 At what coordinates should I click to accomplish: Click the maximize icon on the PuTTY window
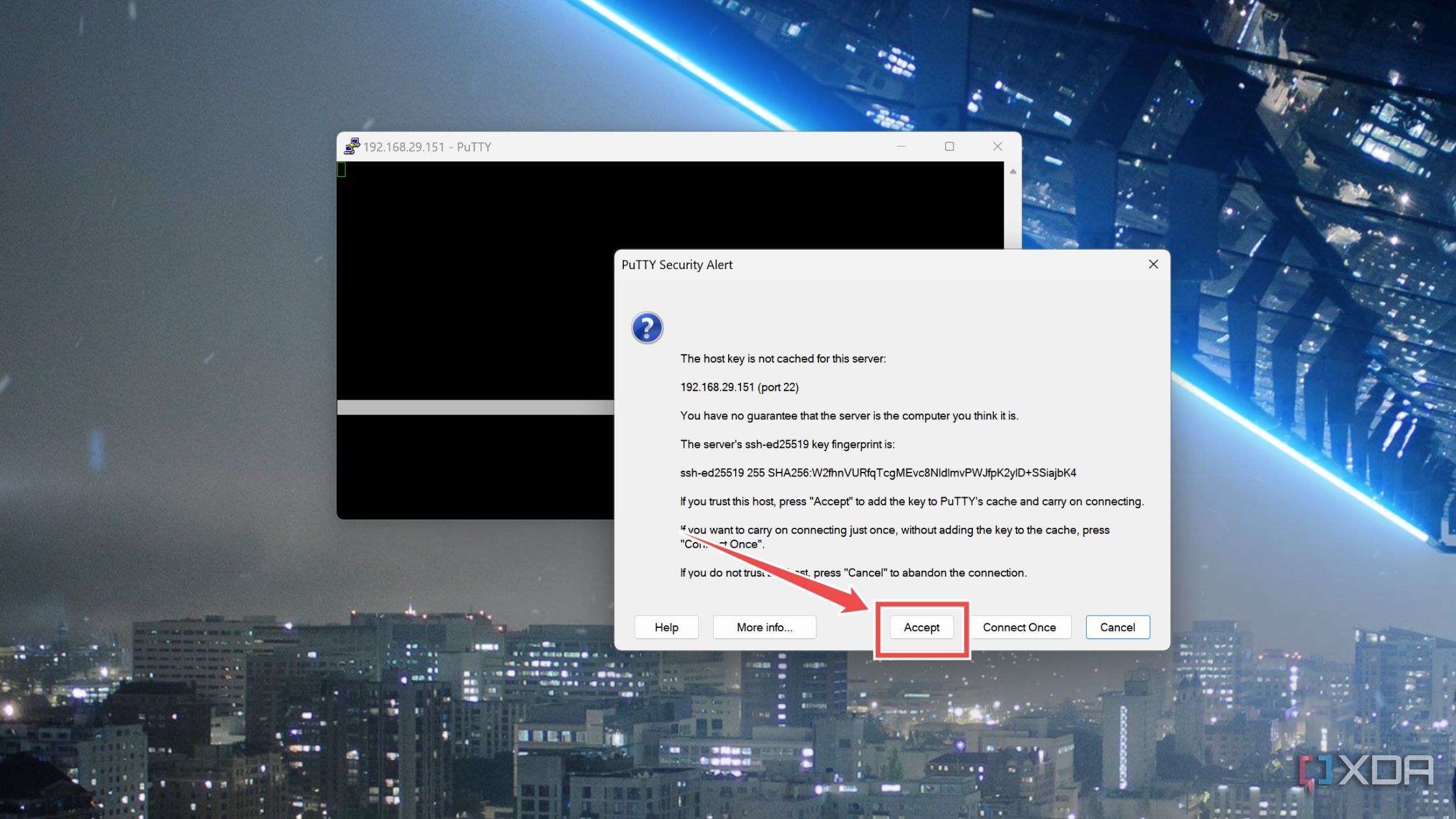[x=950, y=146]
